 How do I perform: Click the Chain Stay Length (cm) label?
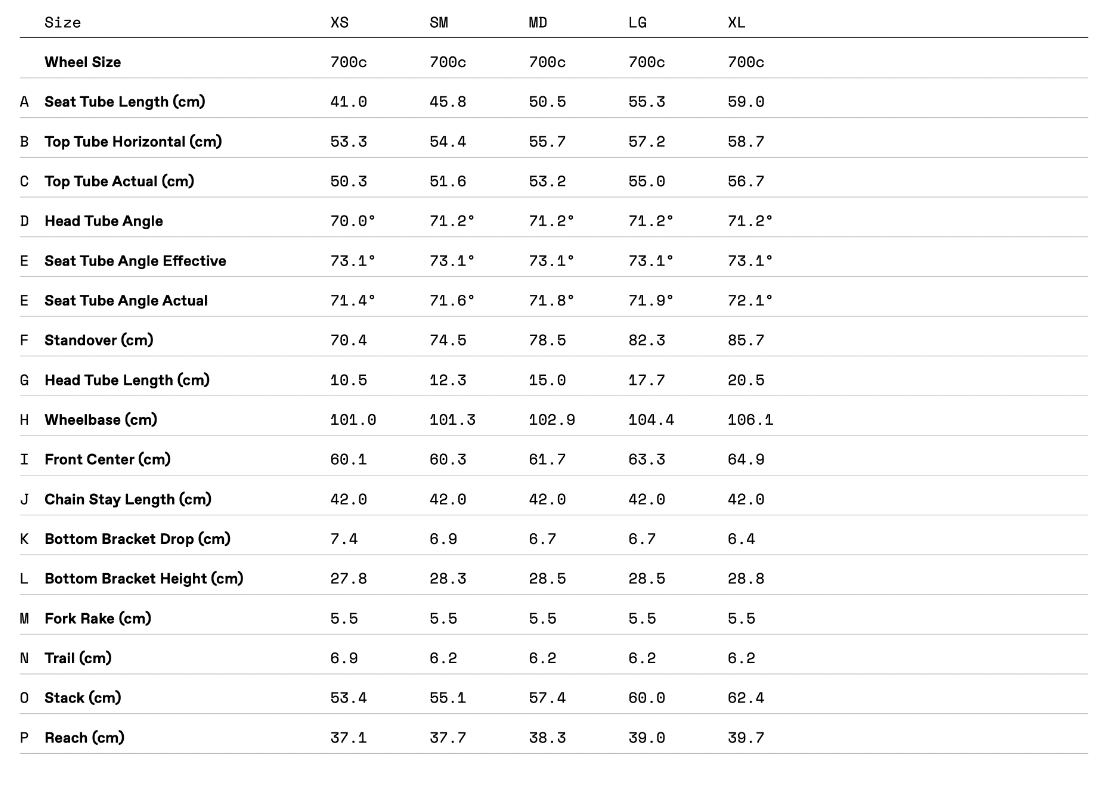click(128, 499)
